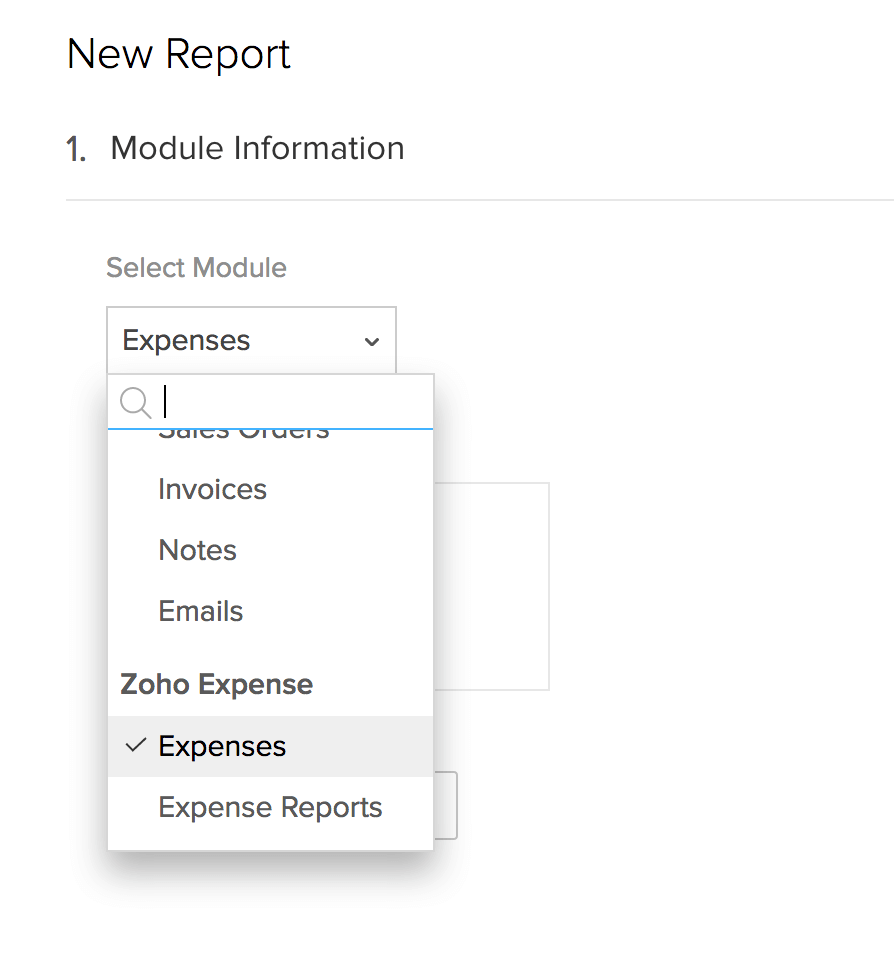Choose the Notes module
The width and height of the screenshot is (894, 964).
click(196, 549)
